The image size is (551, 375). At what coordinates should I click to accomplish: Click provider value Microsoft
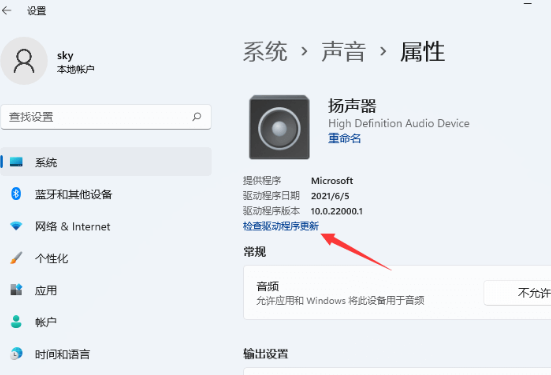pyautogui.click(x=332, y=181)
